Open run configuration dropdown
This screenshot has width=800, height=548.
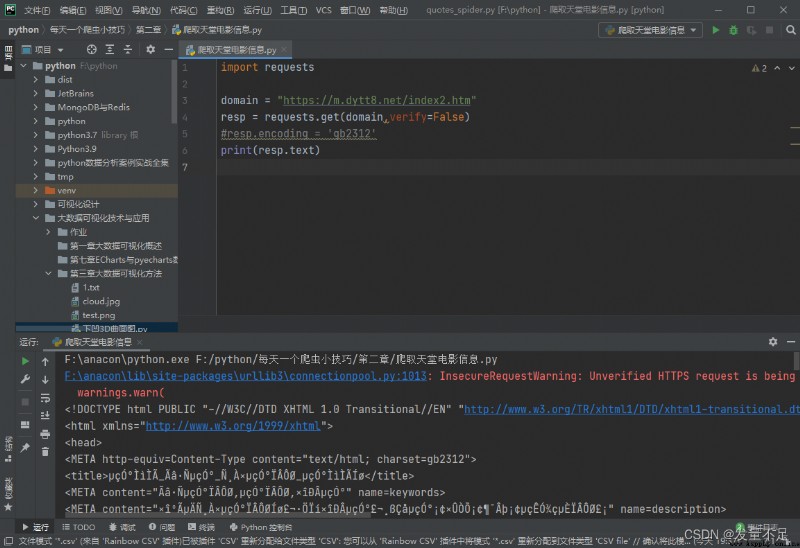tap(651, 31)
